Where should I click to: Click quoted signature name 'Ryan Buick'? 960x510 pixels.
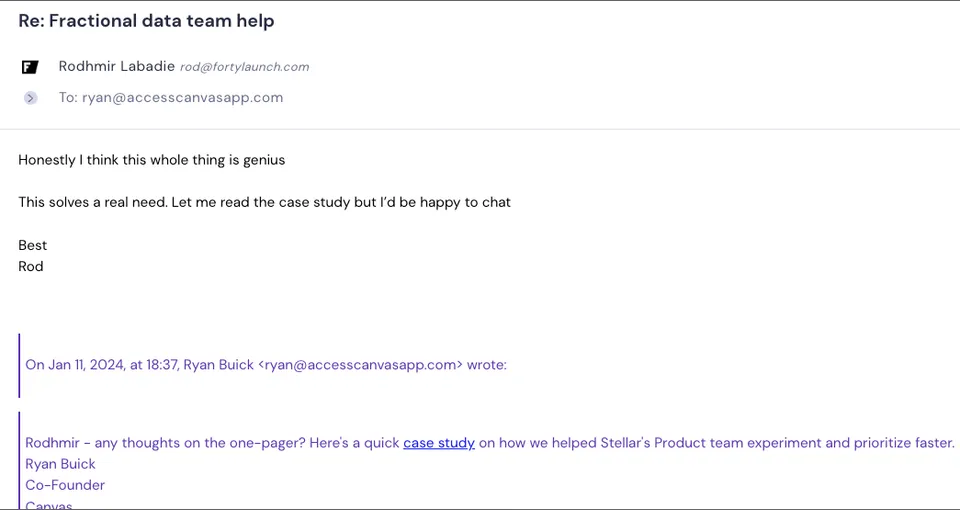(61, 464)
